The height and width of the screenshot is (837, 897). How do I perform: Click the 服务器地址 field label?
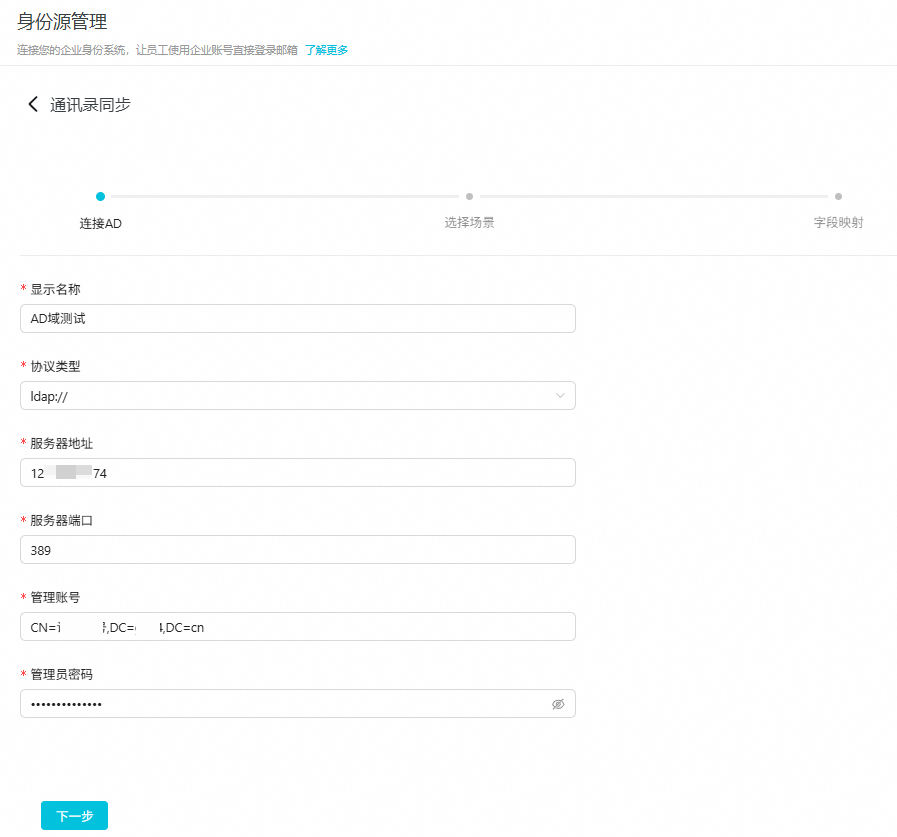[61, 443]
